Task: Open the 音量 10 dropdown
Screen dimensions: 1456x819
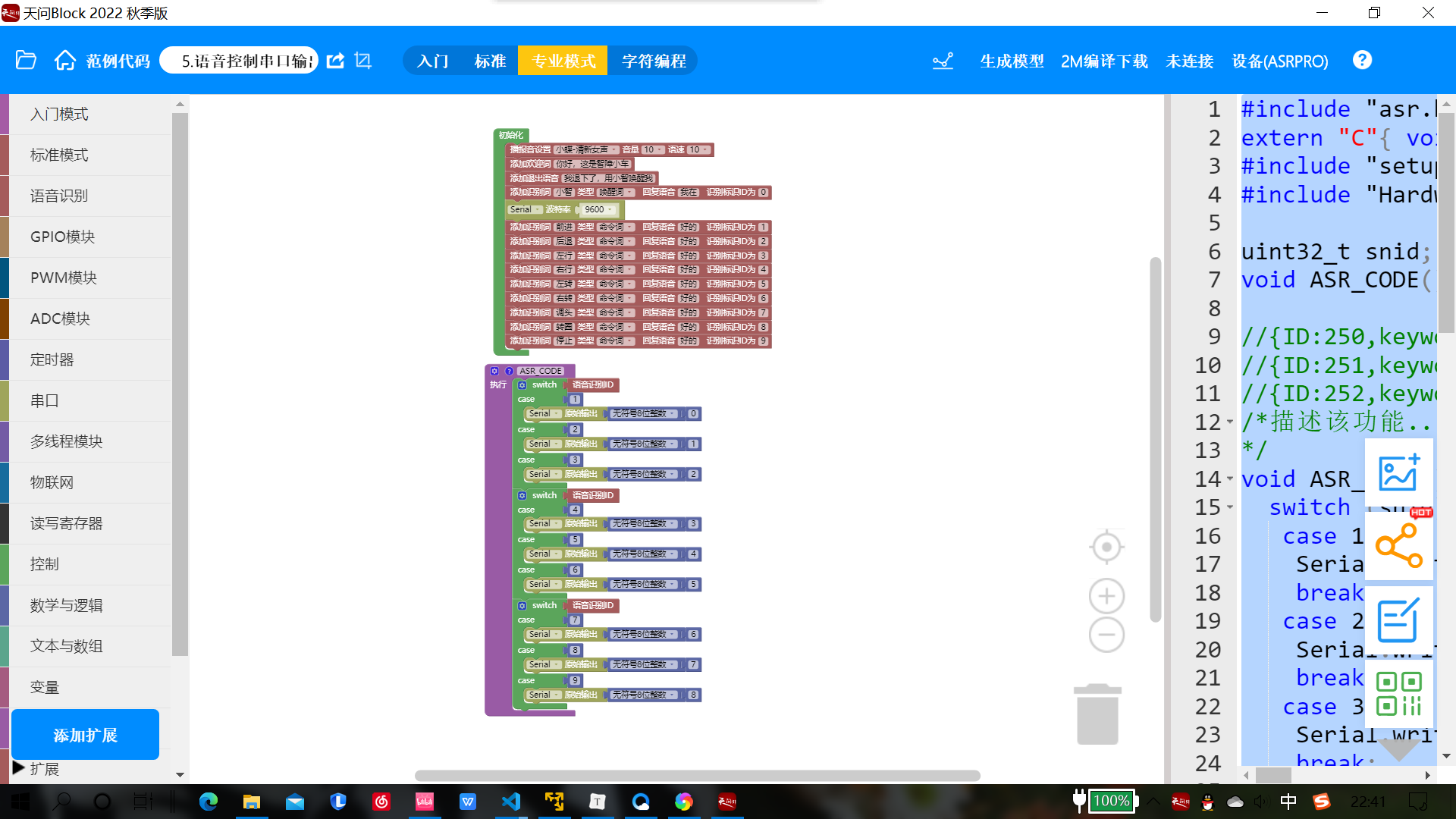Action: click(653, 150)
